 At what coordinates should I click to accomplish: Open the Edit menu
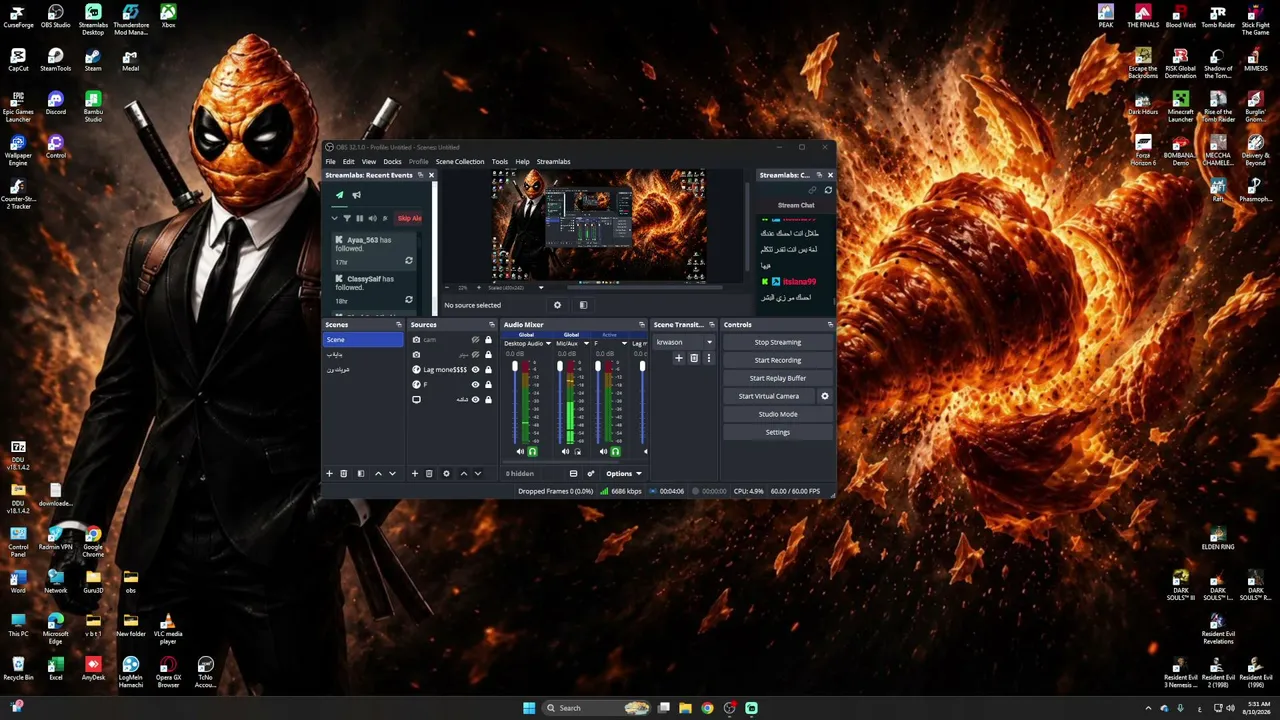(348, 162)
